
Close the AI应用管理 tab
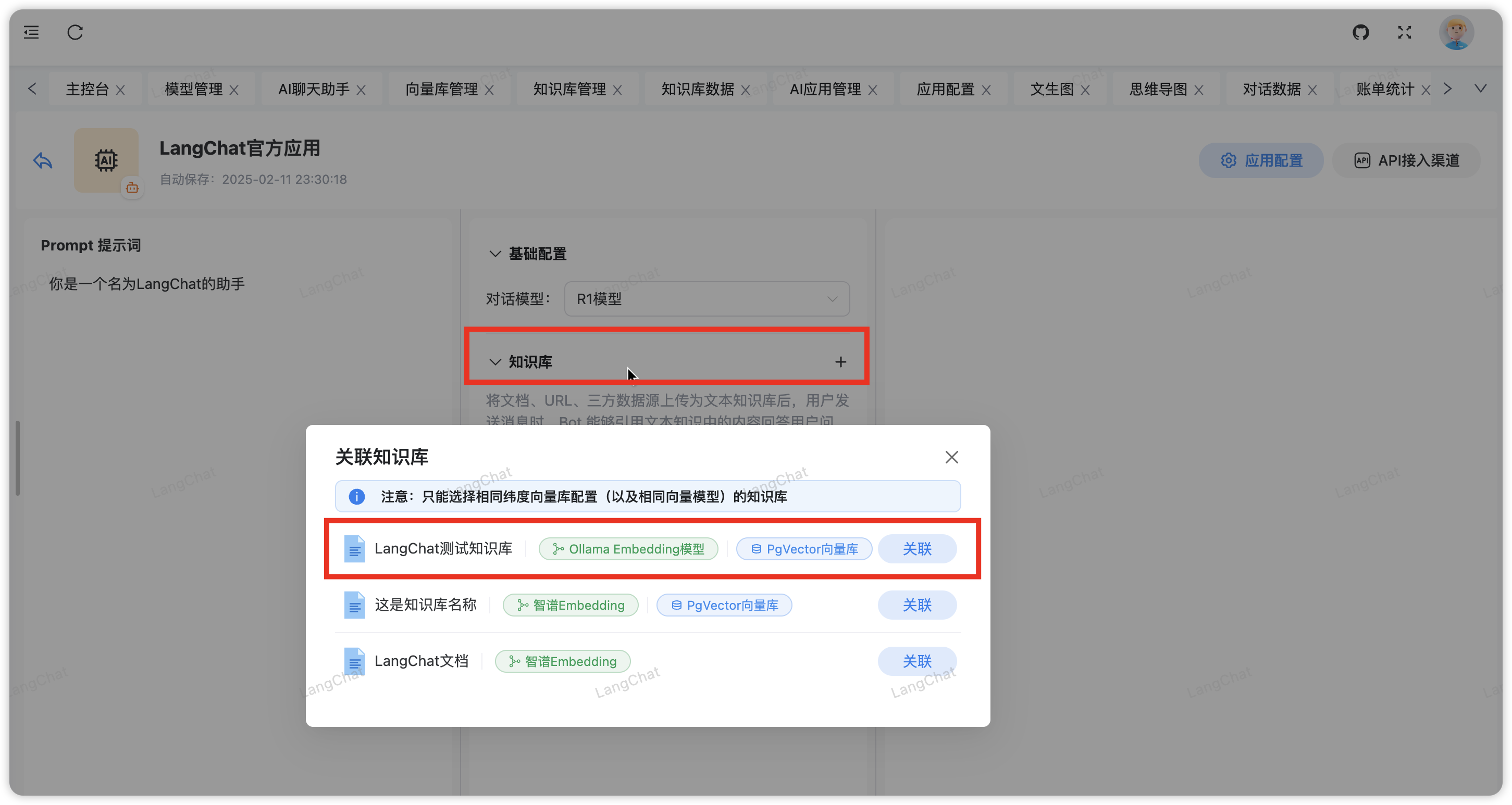point(873,90)
